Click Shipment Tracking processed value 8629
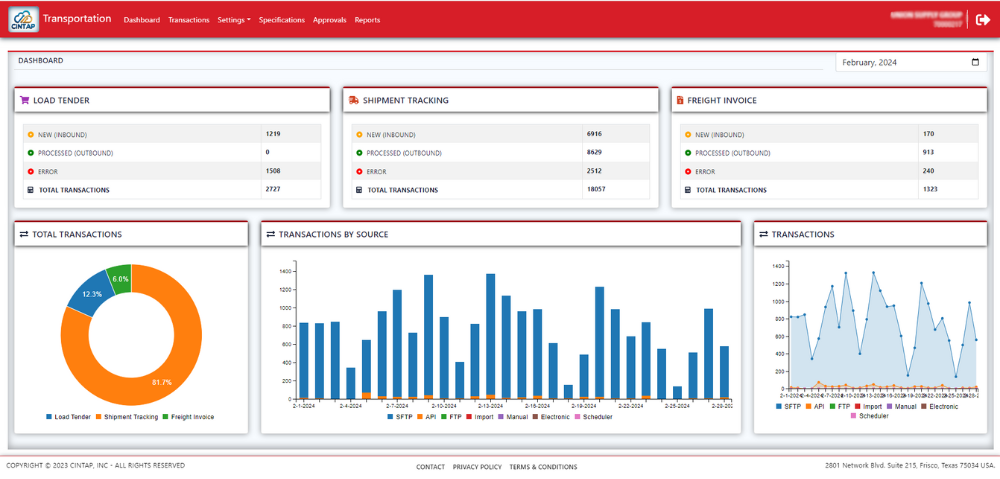 (594, 152)
